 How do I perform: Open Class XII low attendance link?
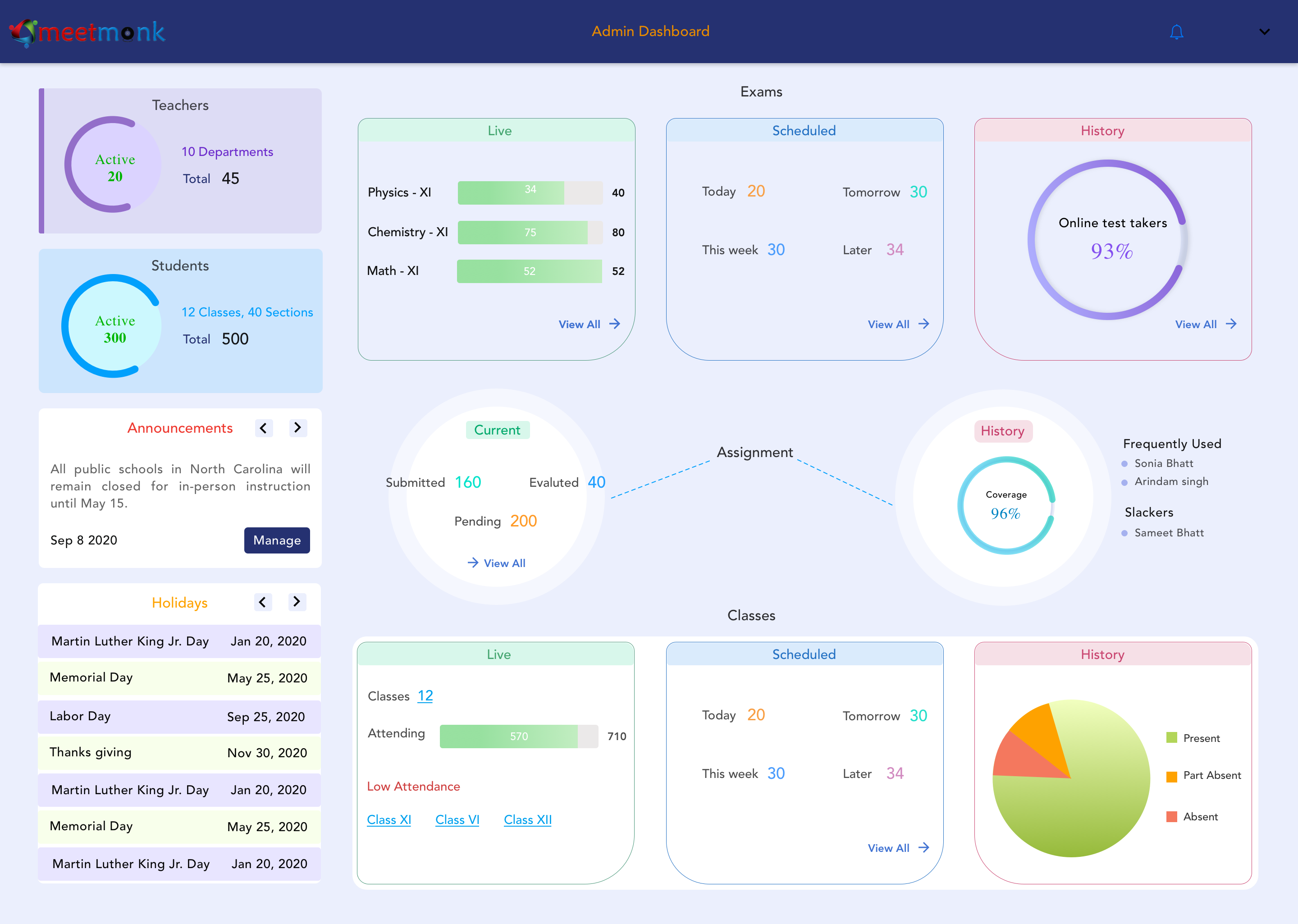pyautogui.click(x=527, y=820)
